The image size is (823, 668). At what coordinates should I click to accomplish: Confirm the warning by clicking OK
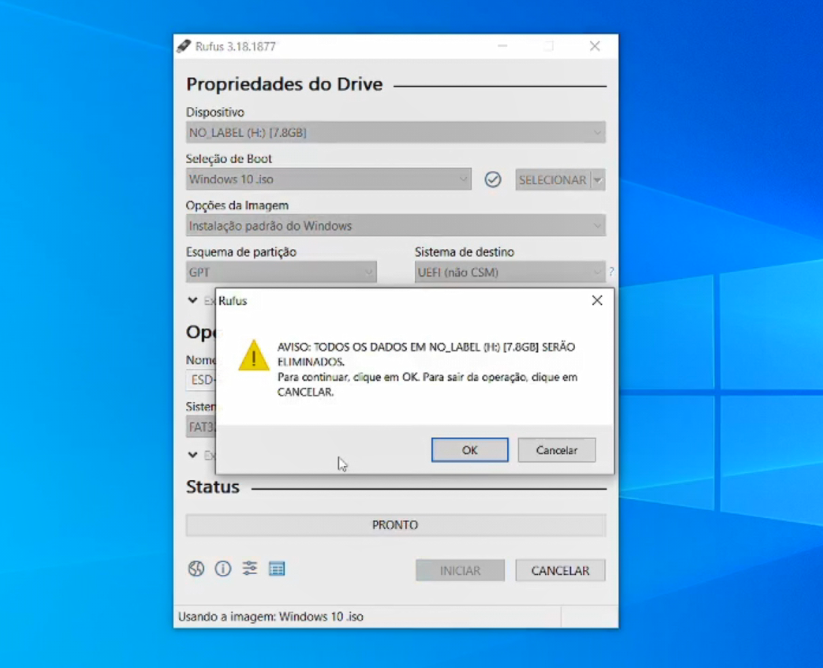tap(470, 450)
